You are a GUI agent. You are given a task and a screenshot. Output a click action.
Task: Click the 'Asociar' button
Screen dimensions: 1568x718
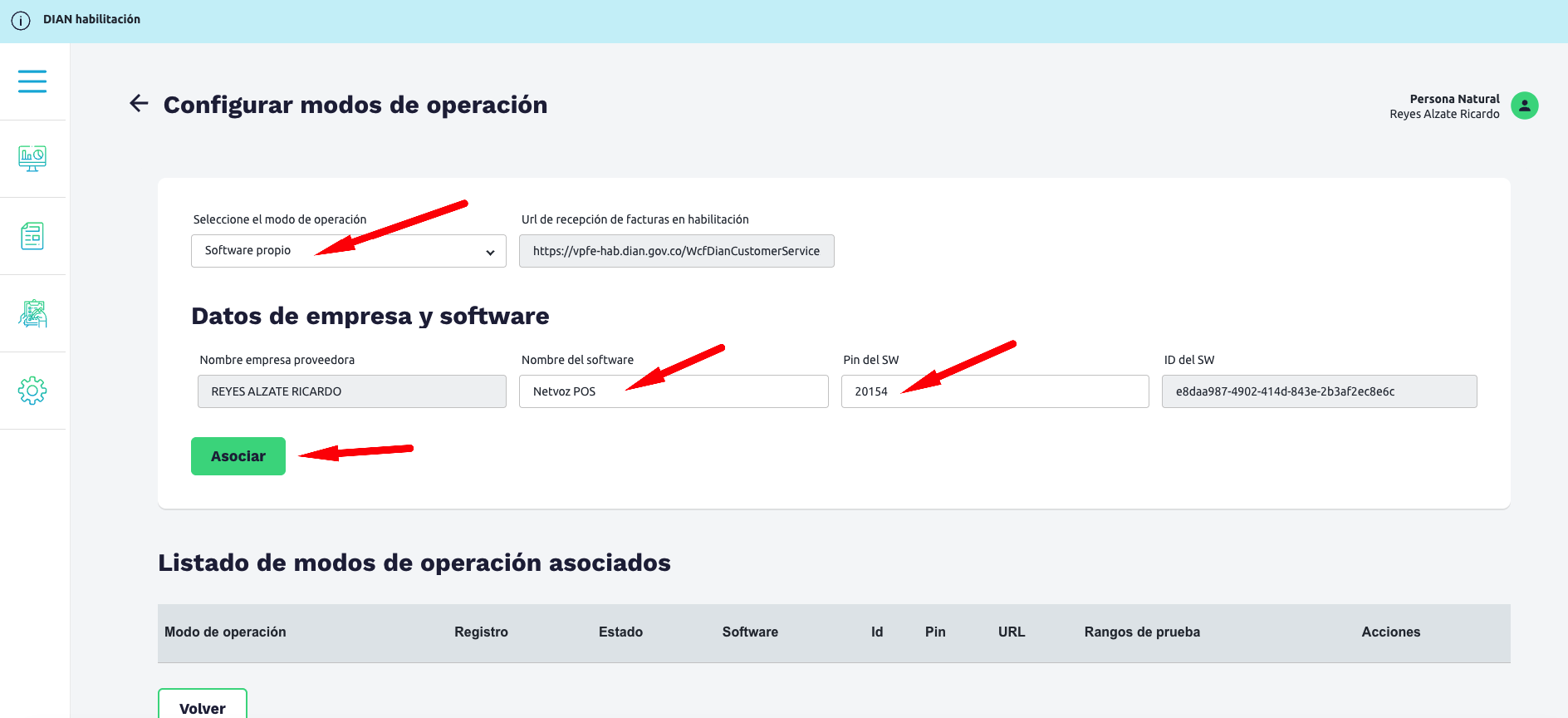click(238, 456)
